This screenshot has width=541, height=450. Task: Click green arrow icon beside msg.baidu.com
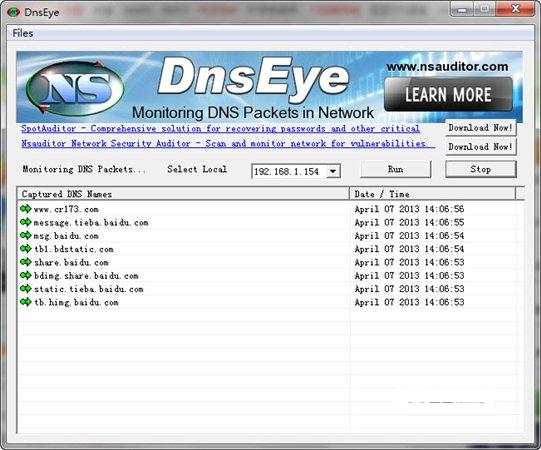click(x=26, y=235)
